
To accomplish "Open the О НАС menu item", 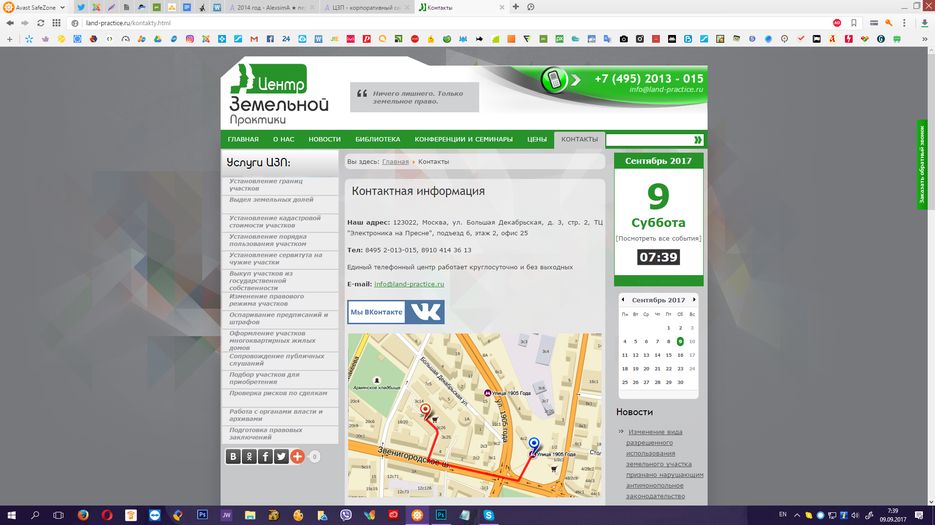I will (x=284, y=139).
